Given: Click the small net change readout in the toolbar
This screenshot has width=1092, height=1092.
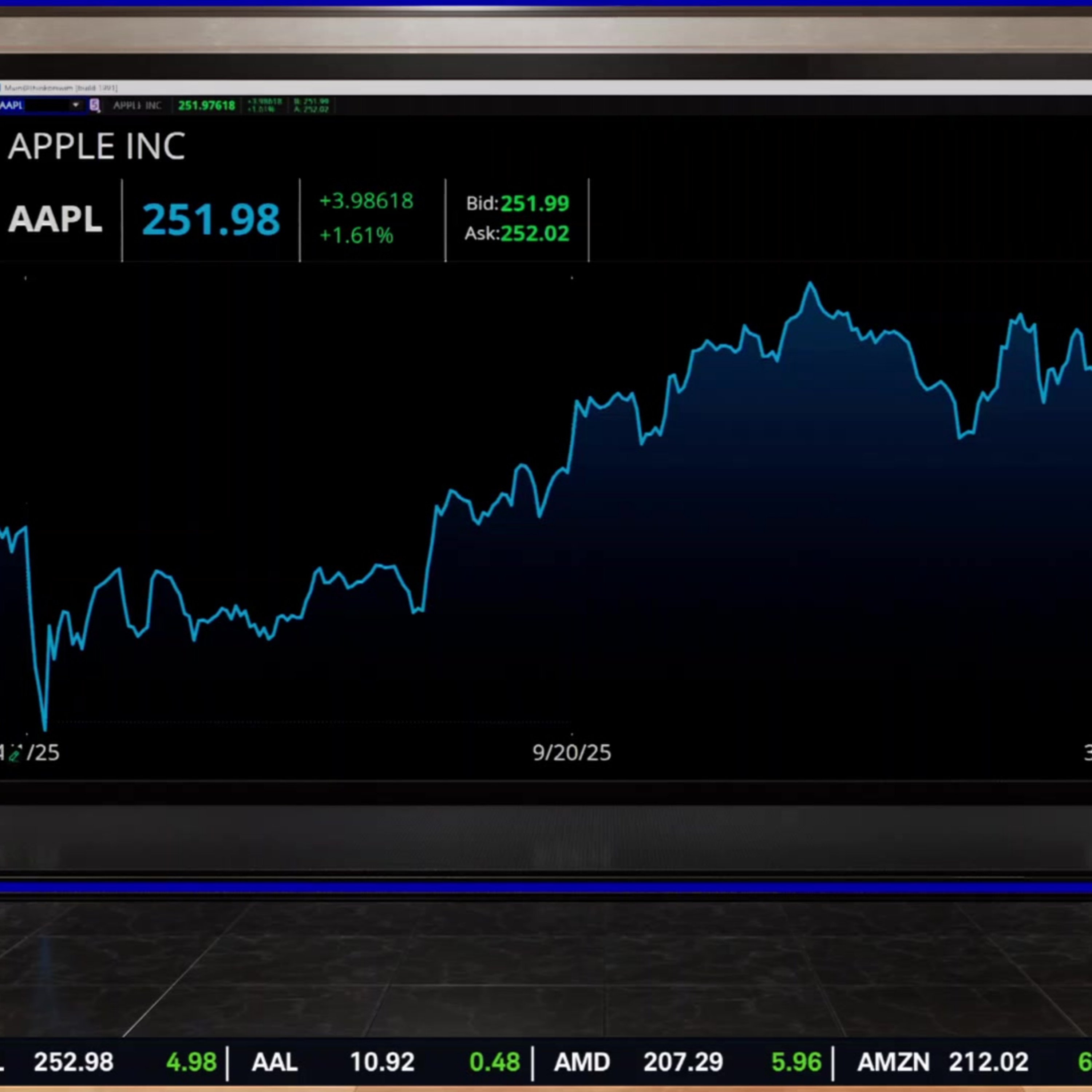Looking at the screenshot, I should pyautogui.click(x=264, y=105).
